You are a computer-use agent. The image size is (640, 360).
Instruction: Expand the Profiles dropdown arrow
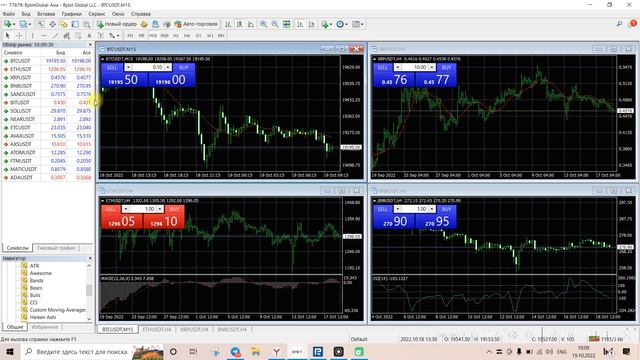click(30, 24)
